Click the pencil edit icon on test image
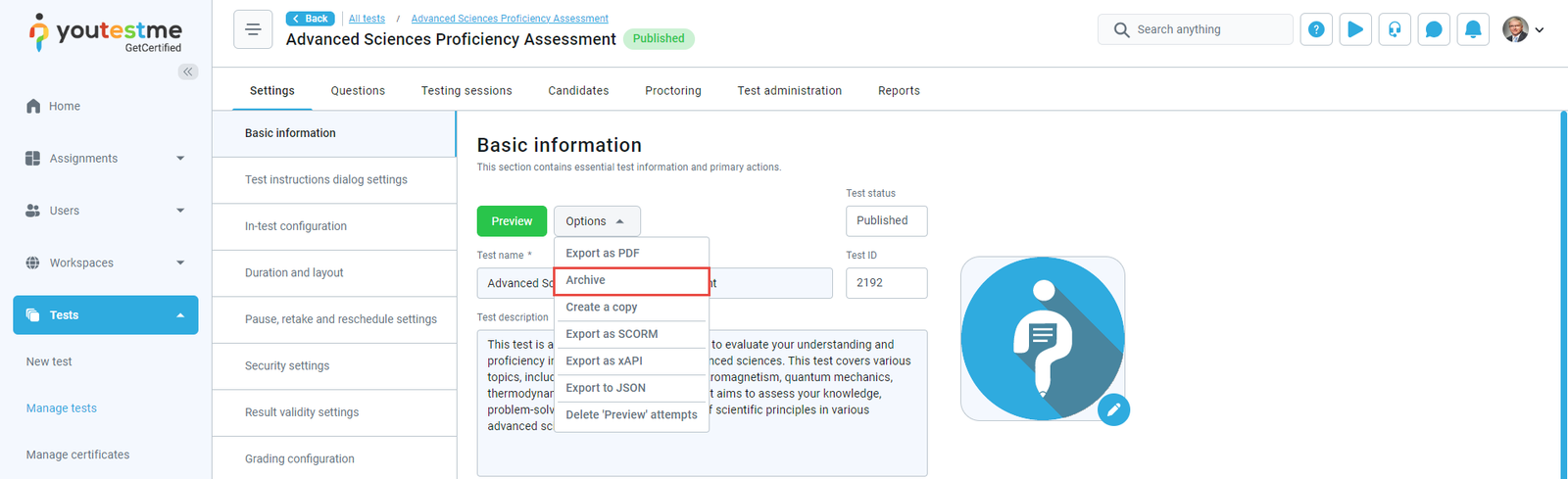Image resolution: width=1568 pixels, height=479 pixels. [x=1113, y=409]
